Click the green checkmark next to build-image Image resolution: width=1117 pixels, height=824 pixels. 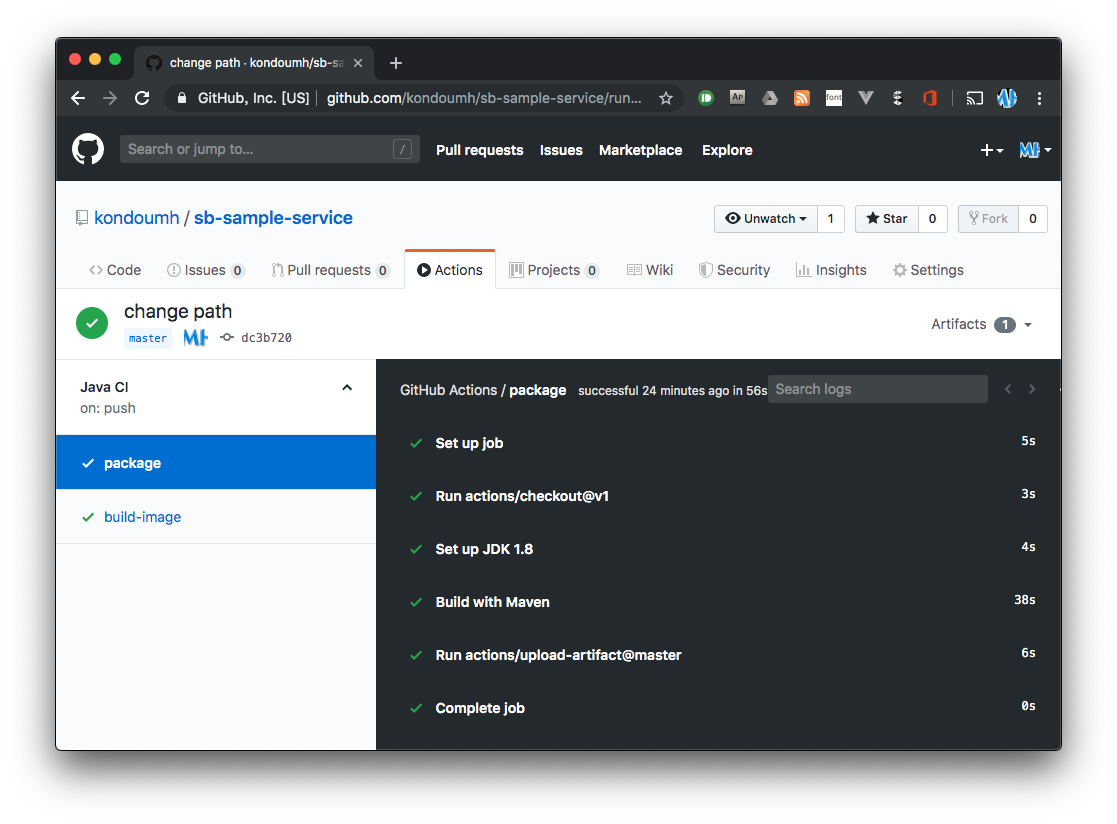(x=86, y=516)
